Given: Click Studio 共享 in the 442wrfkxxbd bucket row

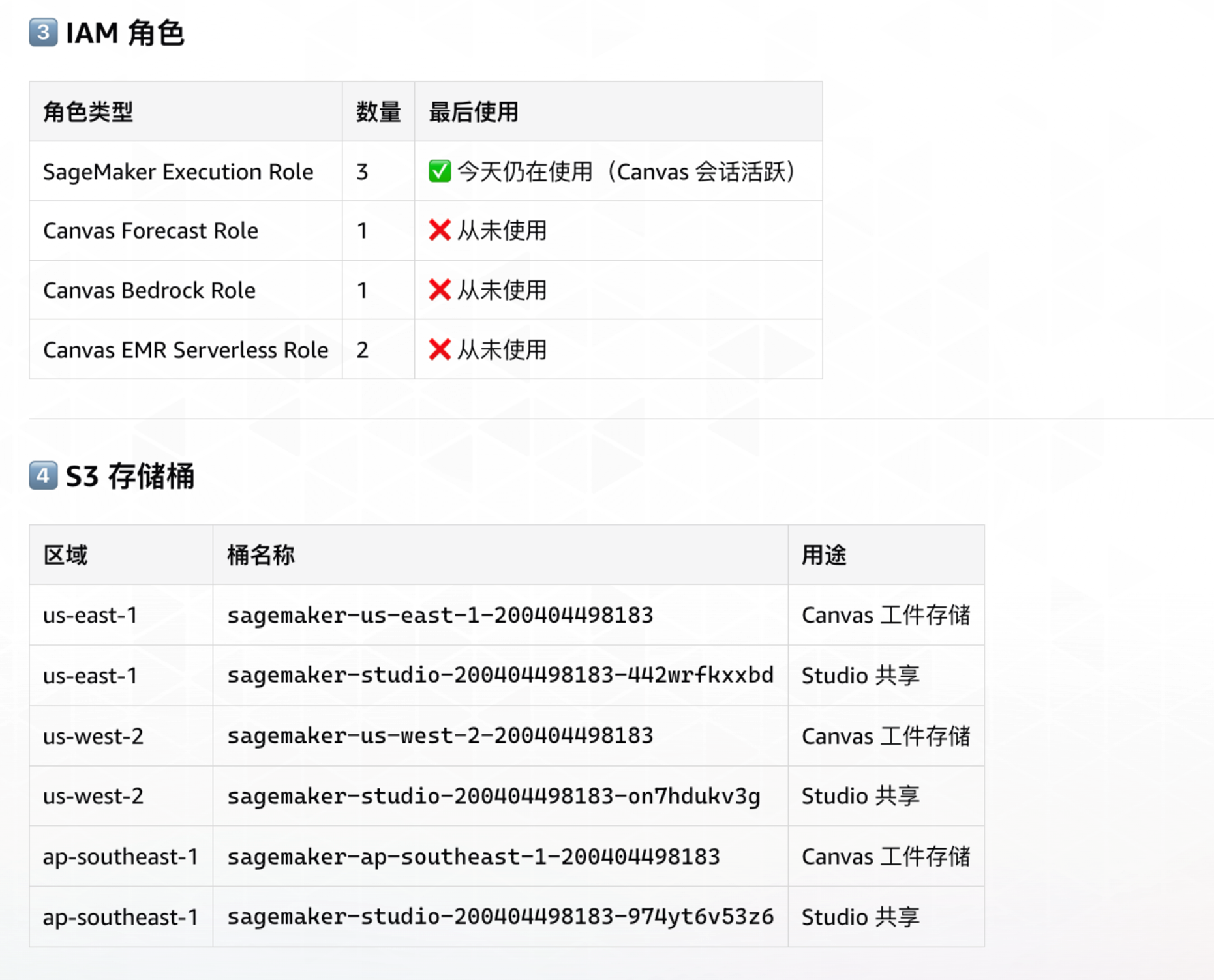Looking at the screenshot, I should (860, 676).
